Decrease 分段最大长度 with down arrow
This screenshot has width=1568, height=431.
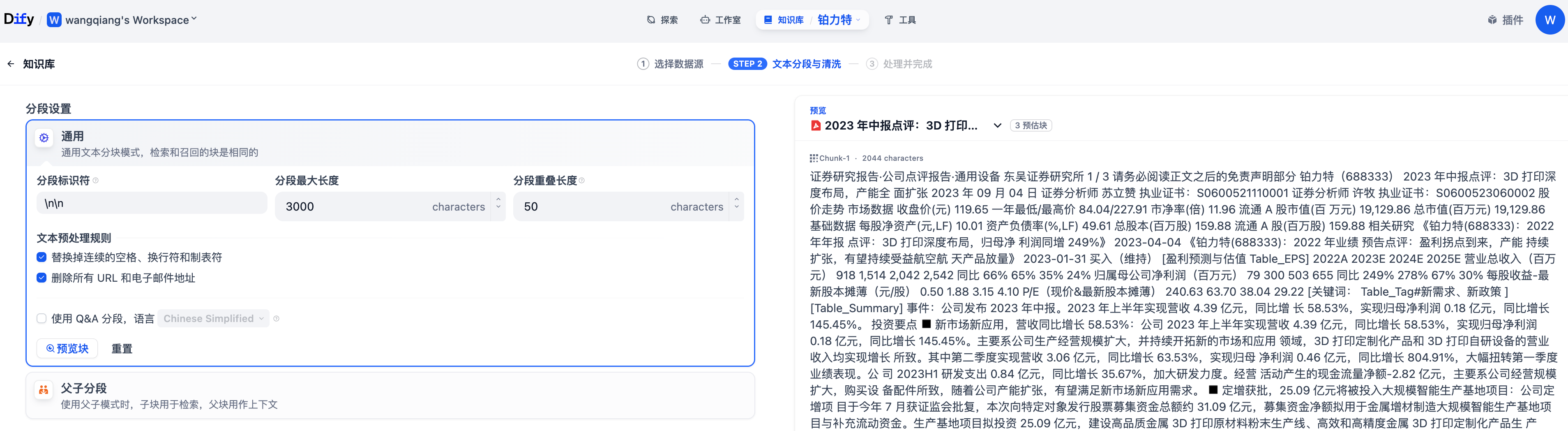pyautogui.click(x=498, y=207)
